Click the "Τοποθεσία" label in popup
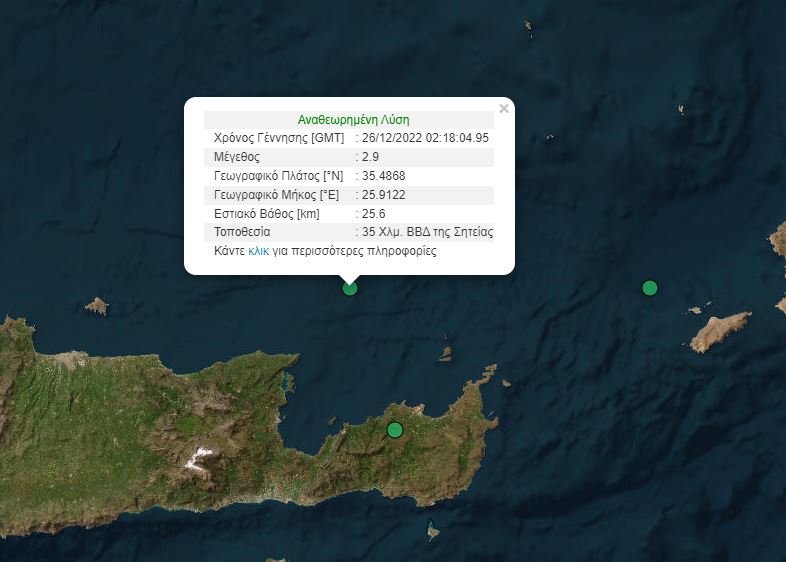 tap(243, 233)
